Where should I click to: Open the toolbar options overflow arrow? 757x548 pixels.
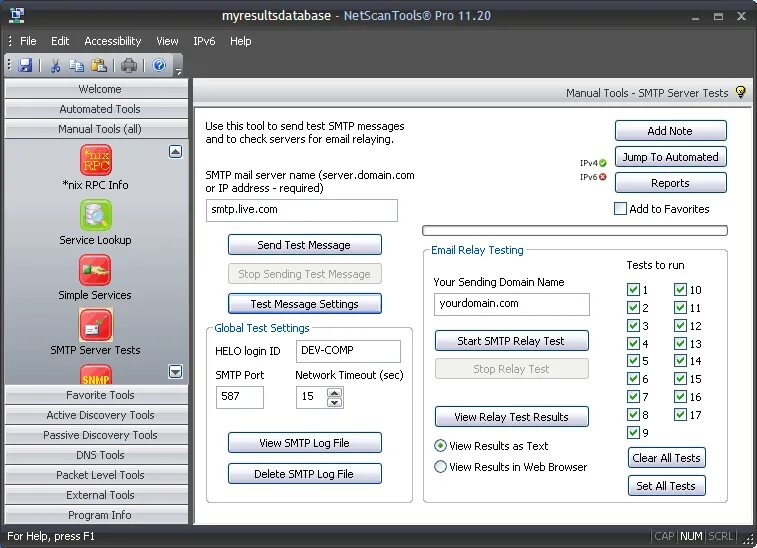[179, 71]
